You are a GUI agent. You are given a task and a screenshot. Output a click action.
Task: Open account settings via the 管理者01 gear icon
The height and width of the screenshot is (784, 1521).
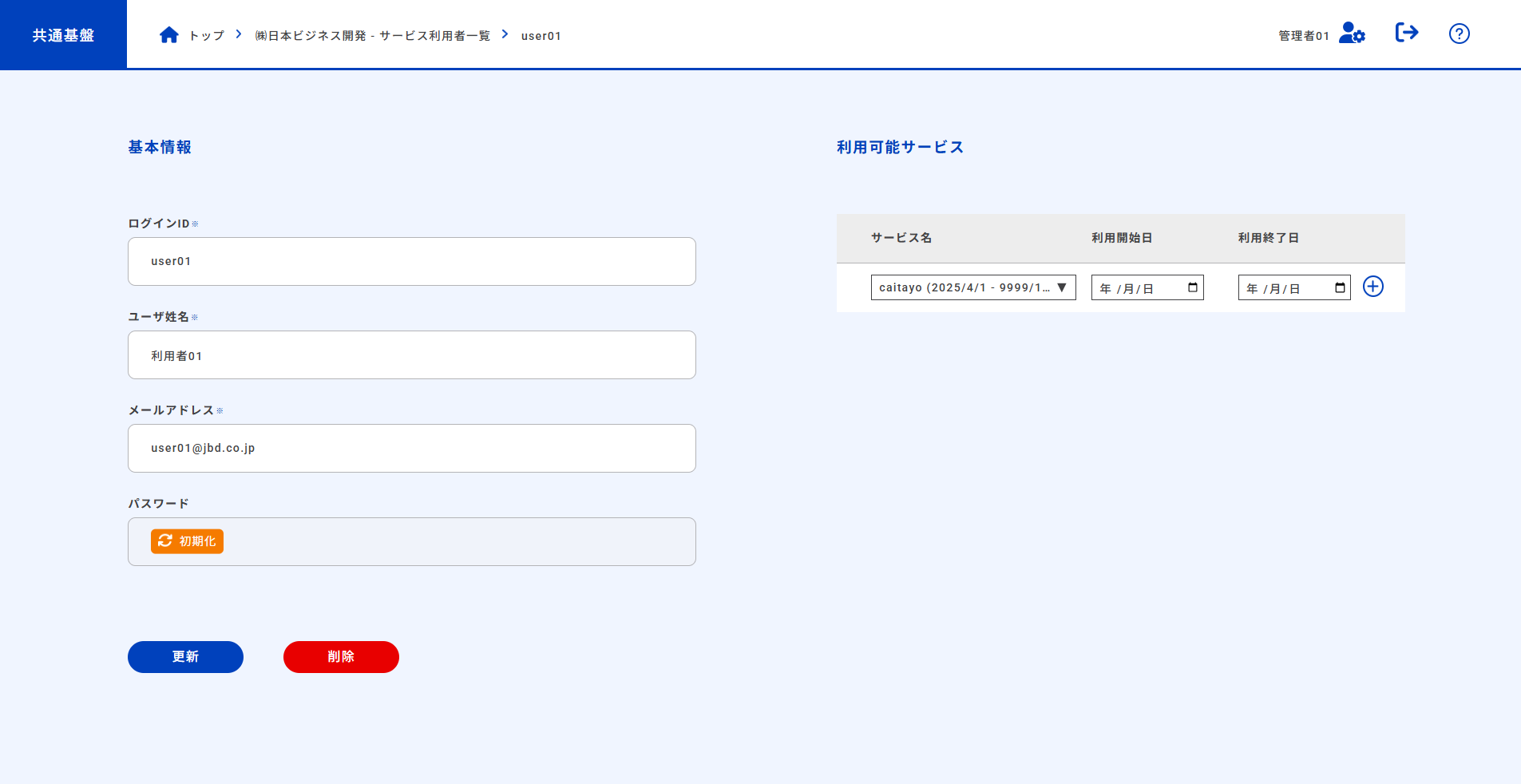pos(1351,34)
